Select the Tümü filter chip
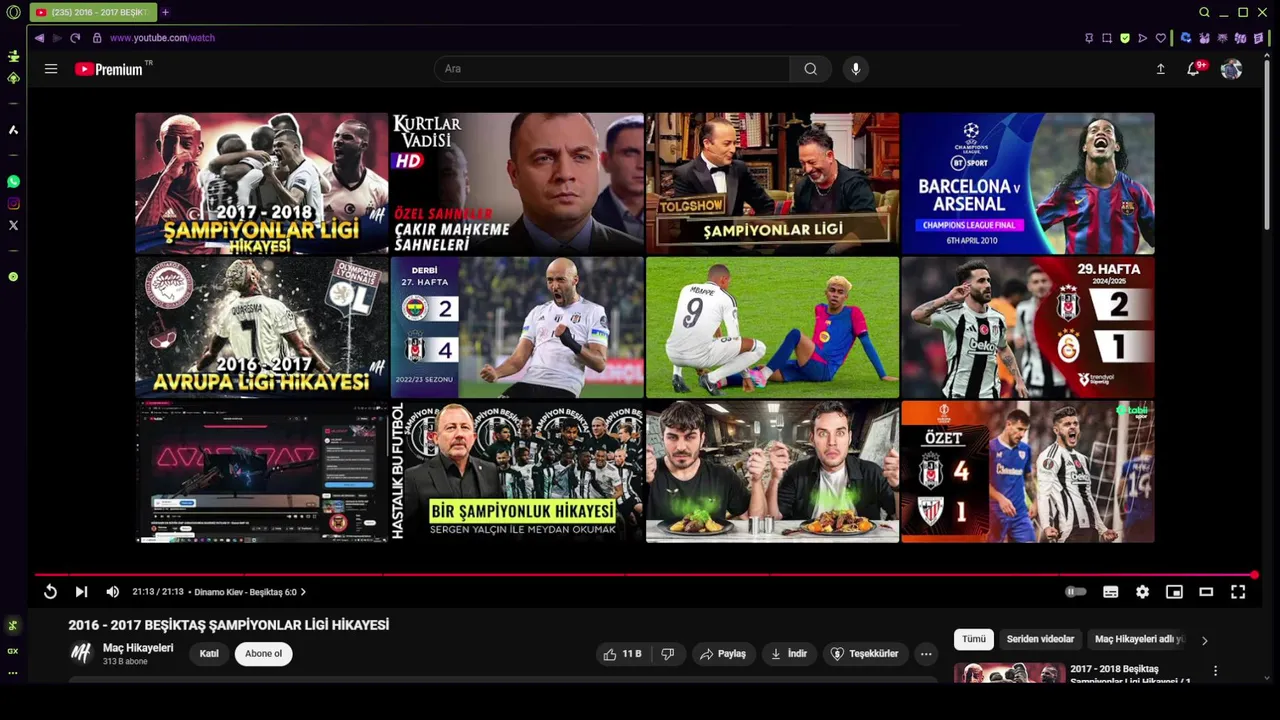The width and height of the screenshot is (1280, 720). point(974,639)
